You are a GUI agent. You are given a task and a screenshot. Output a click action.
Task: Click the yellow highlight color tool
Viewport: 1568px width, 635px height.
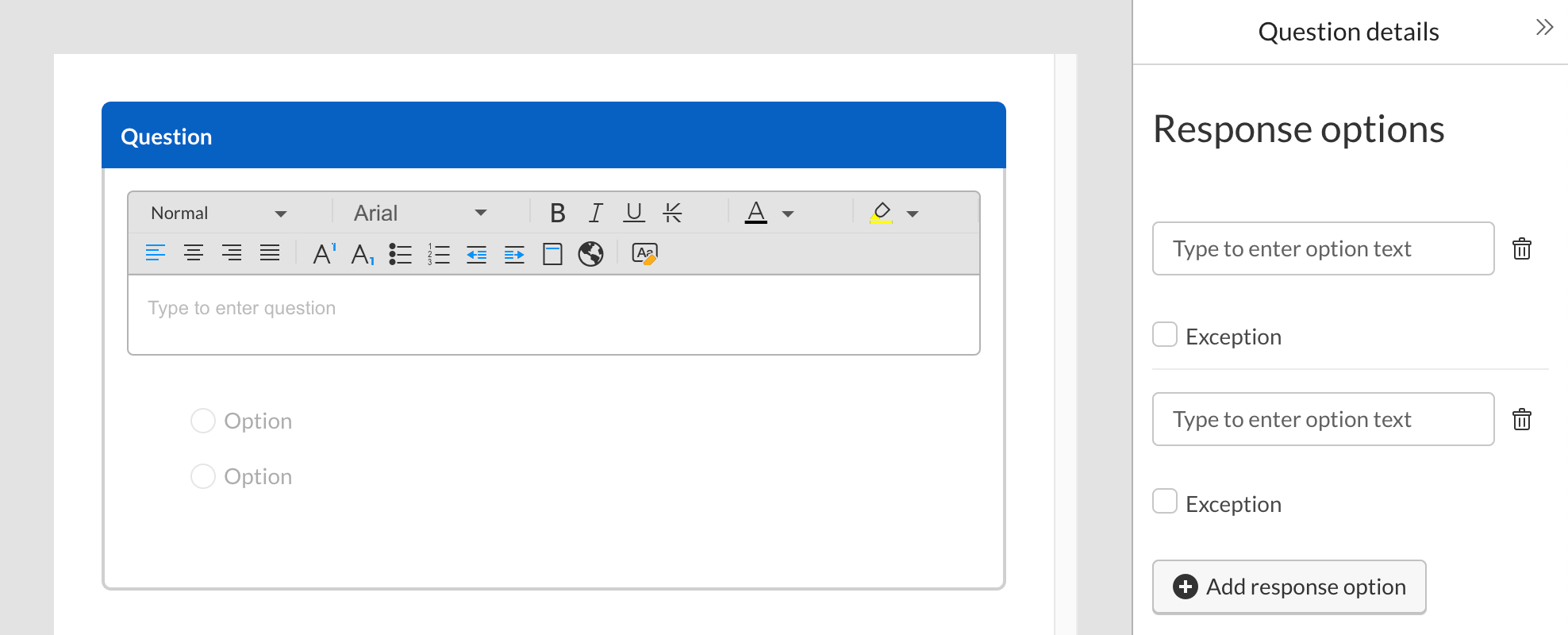point(881,213)
